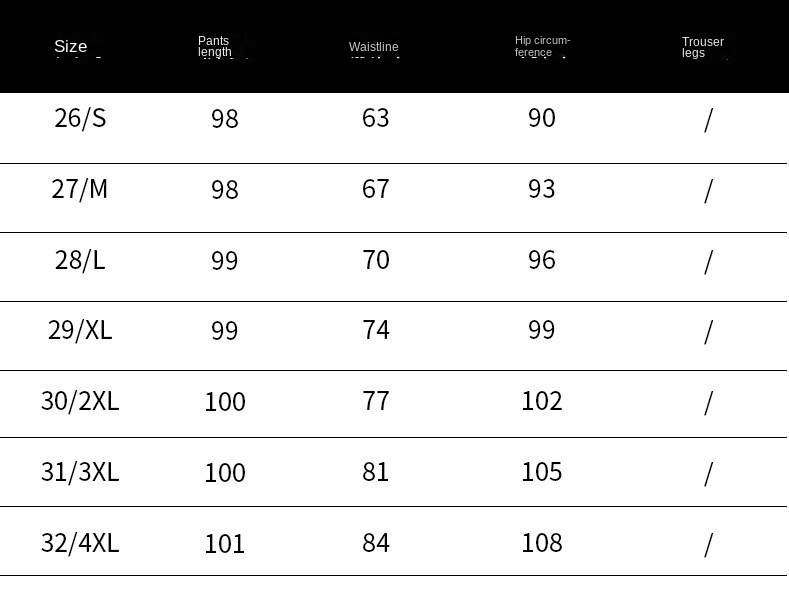Image resolution: width=789 pixels, height=612 pixels.
Task: Click the 26/S size row label
Action: (x=80, y=118)
